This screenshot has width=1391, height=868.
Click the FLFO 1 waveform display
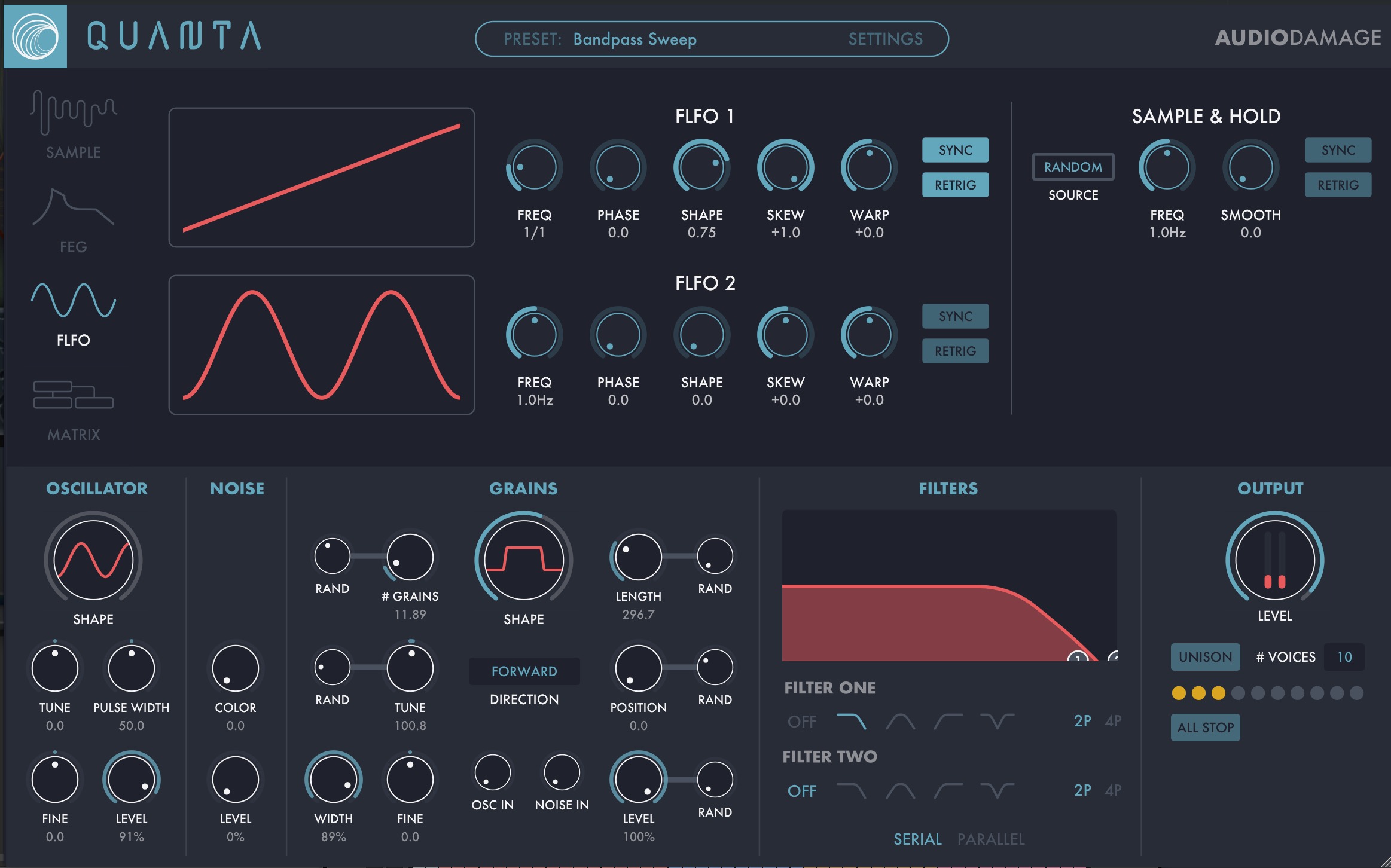pos(322,178)
